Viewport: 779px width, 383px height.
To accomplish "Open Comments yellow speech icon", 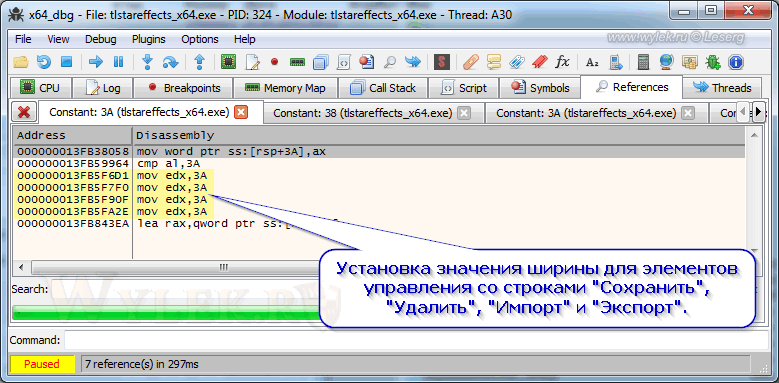I will pyautogui.click(x=494, y=62).
